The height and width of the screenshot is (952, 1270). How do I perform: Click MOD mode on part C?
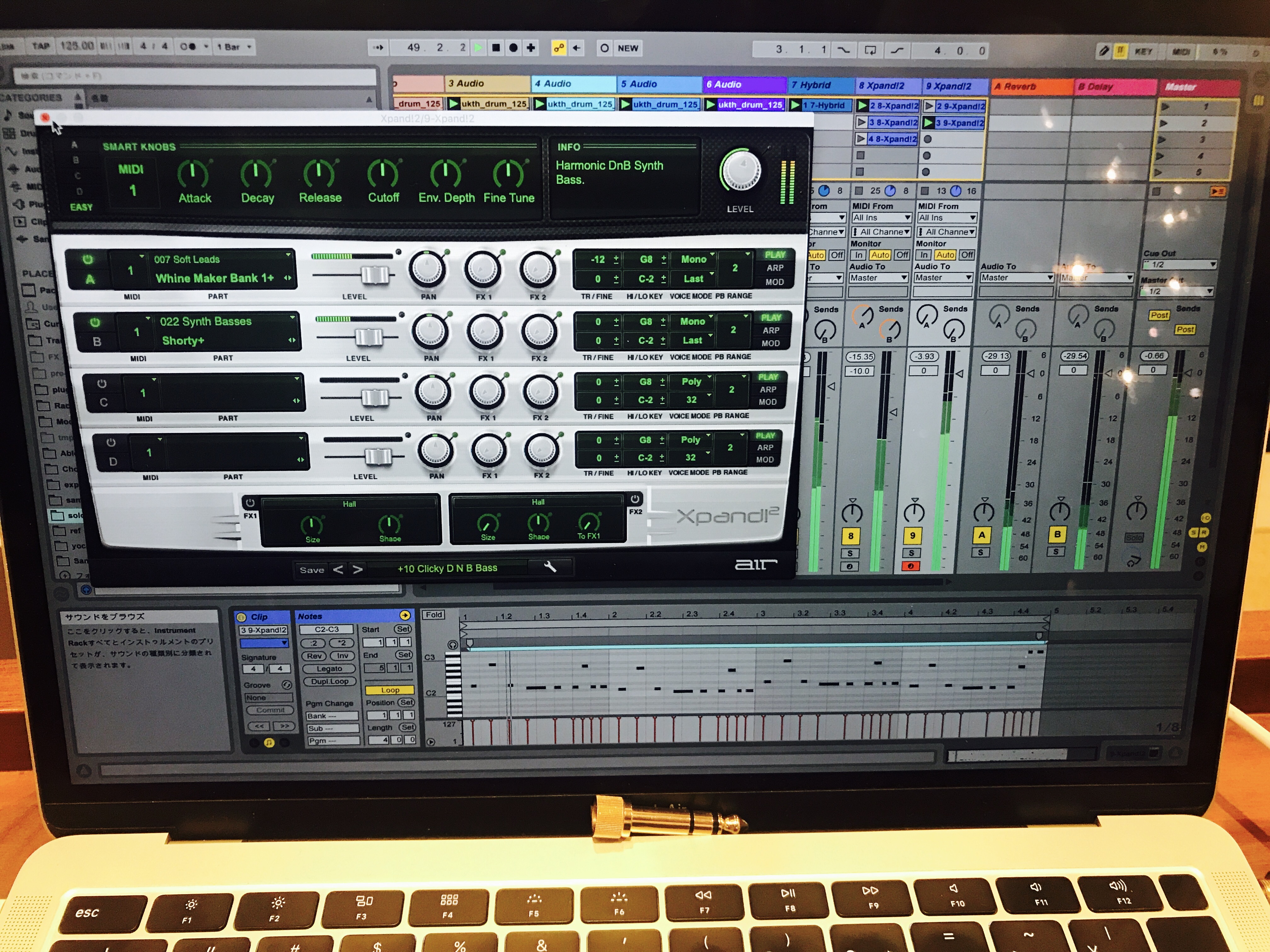tap(768, 402)
